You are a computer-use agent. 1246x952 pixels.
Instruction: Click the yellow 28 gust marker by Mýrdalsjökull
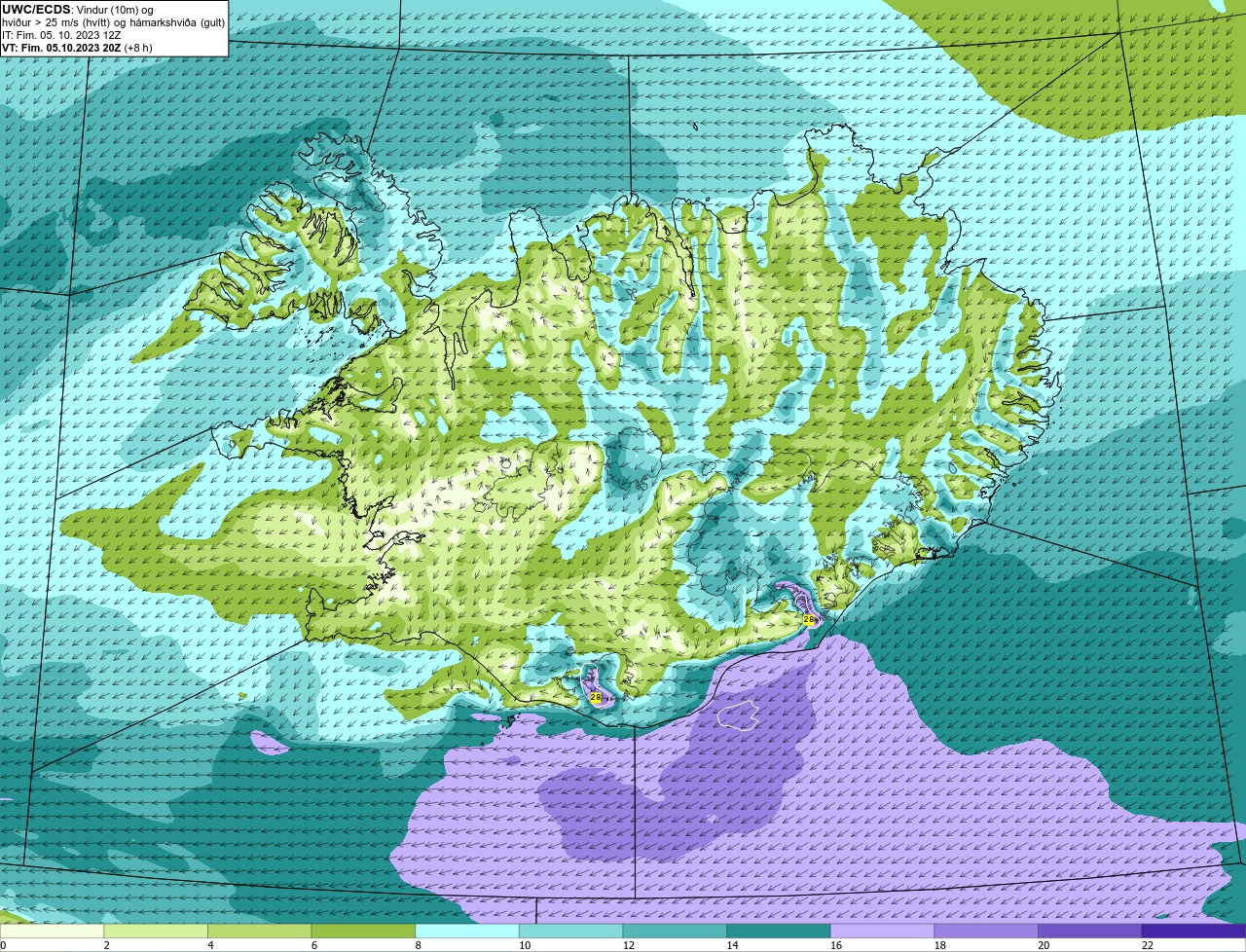596,697
